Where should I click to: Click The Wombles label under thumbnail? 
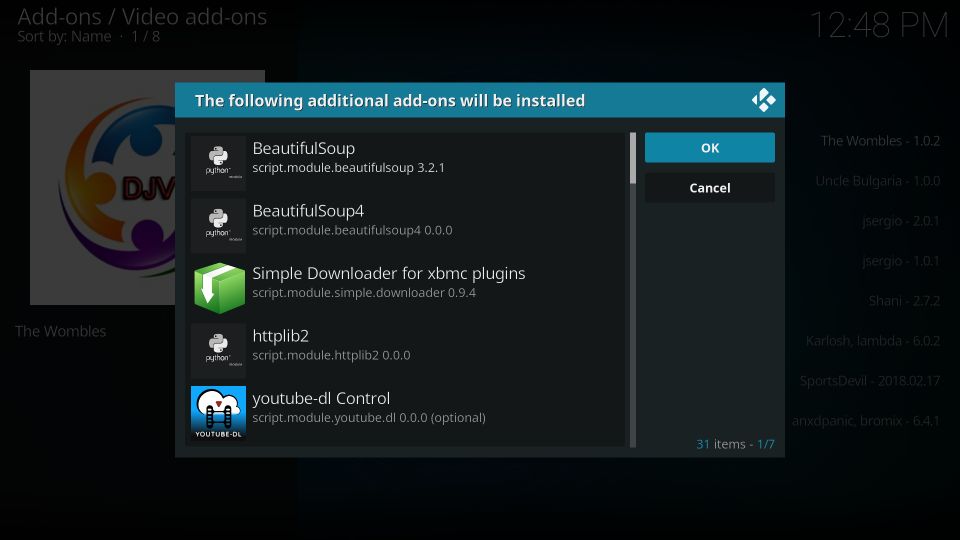click(x=61, y=331)
